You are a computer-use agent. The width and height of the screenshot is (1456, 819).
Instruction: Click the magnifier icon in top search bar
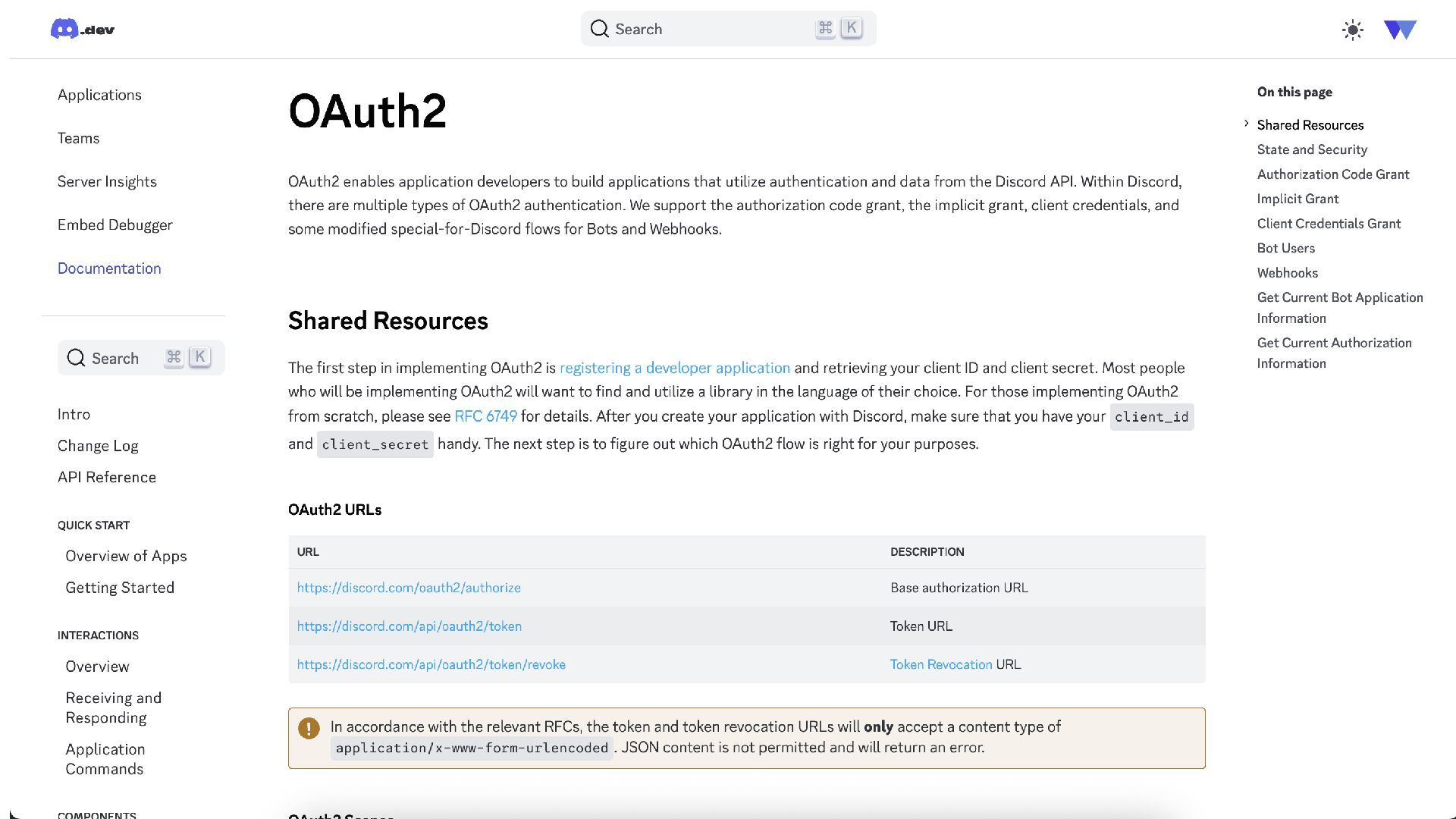(599, 29)
